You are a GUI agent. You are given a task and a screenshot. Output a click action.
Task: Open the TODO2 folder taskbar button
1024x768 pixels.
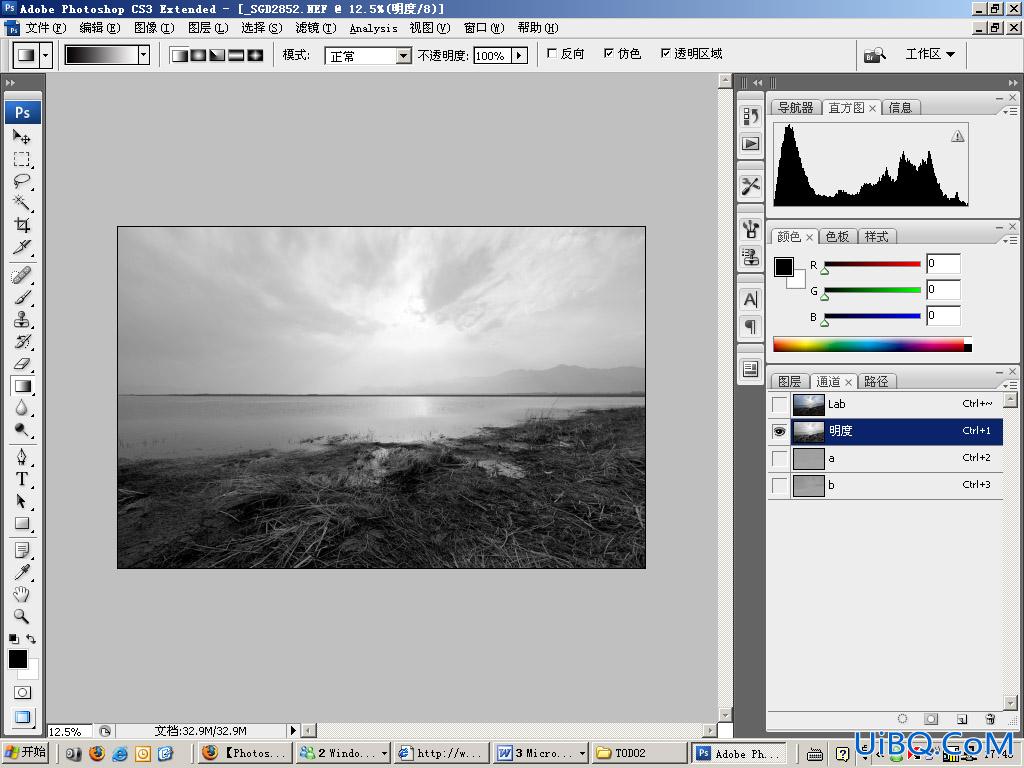pyautogui.click(x=640, y=753)
